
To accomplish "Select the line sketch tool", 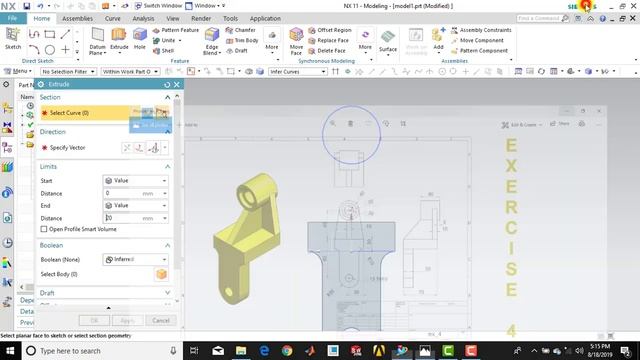I will coord(65,34).
